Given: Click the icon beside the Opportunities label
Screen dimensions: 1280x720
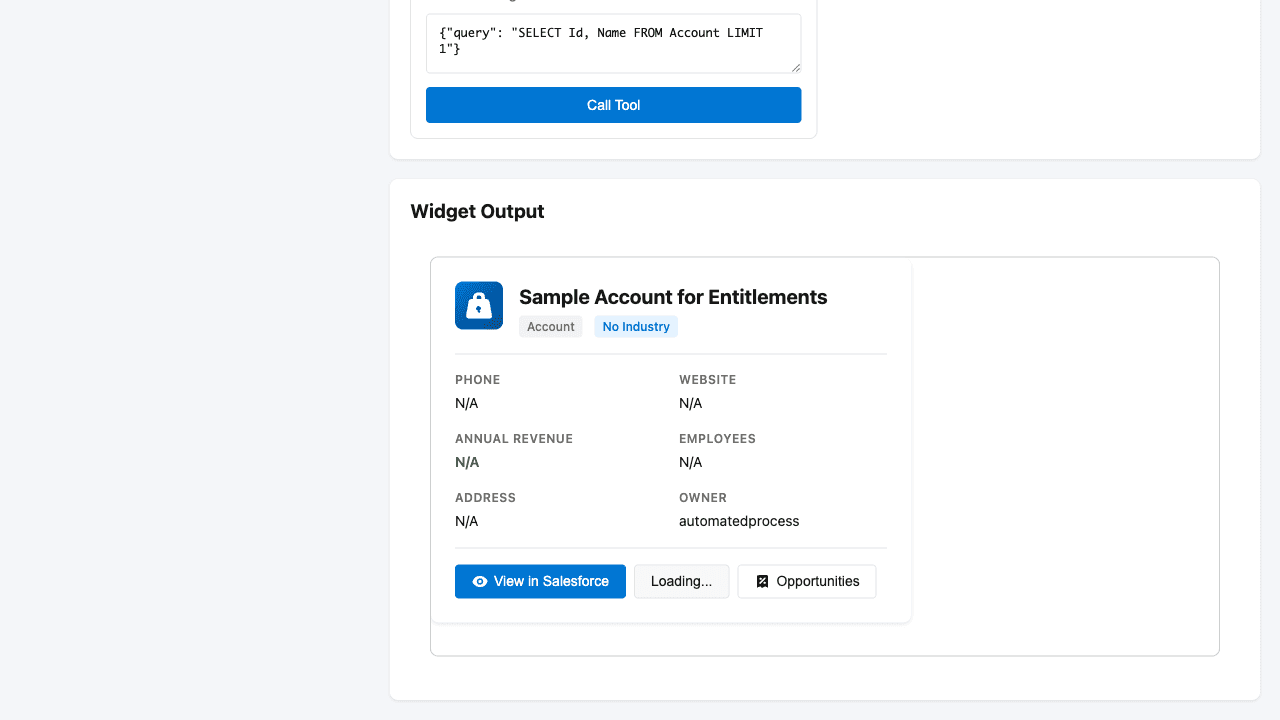Looking at the screenshot, I should click(762, 581).
